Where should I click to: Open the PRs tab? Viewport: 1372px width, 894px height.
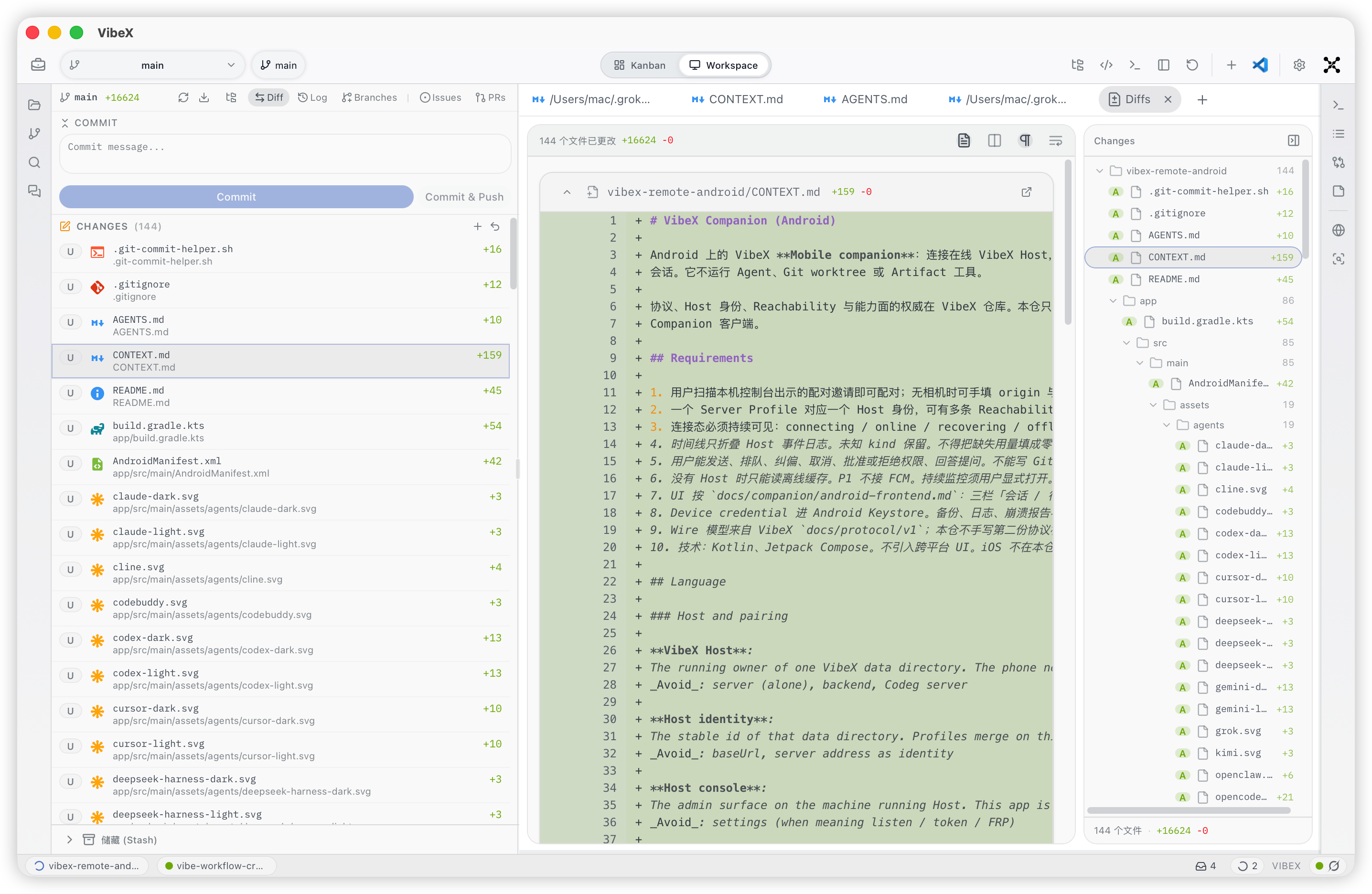[491, 97]
